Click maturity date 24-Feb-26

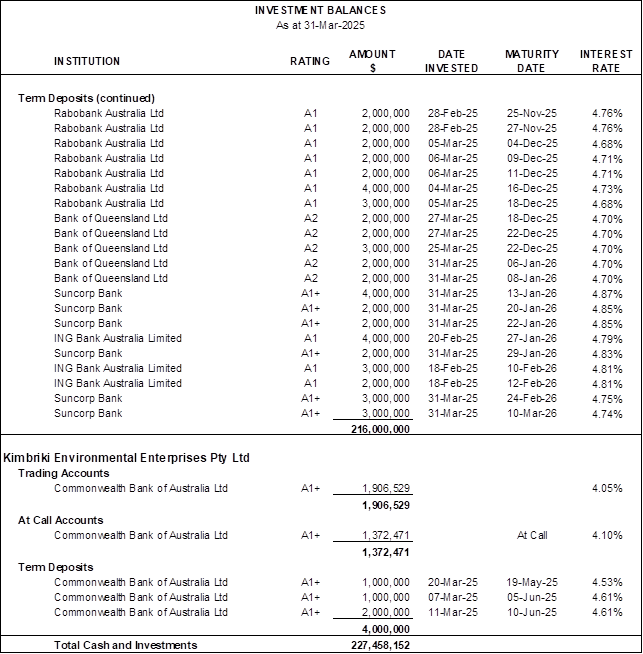point(532,399)
